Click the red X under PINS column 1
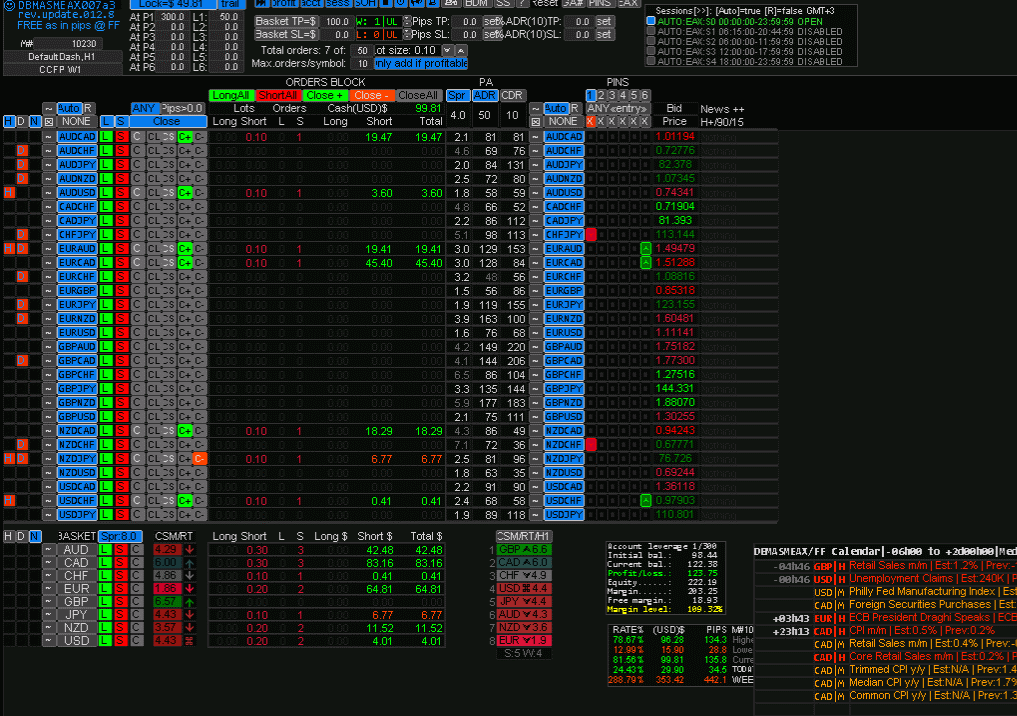Viewport: 1017px width, 716px height. [590, 121]
